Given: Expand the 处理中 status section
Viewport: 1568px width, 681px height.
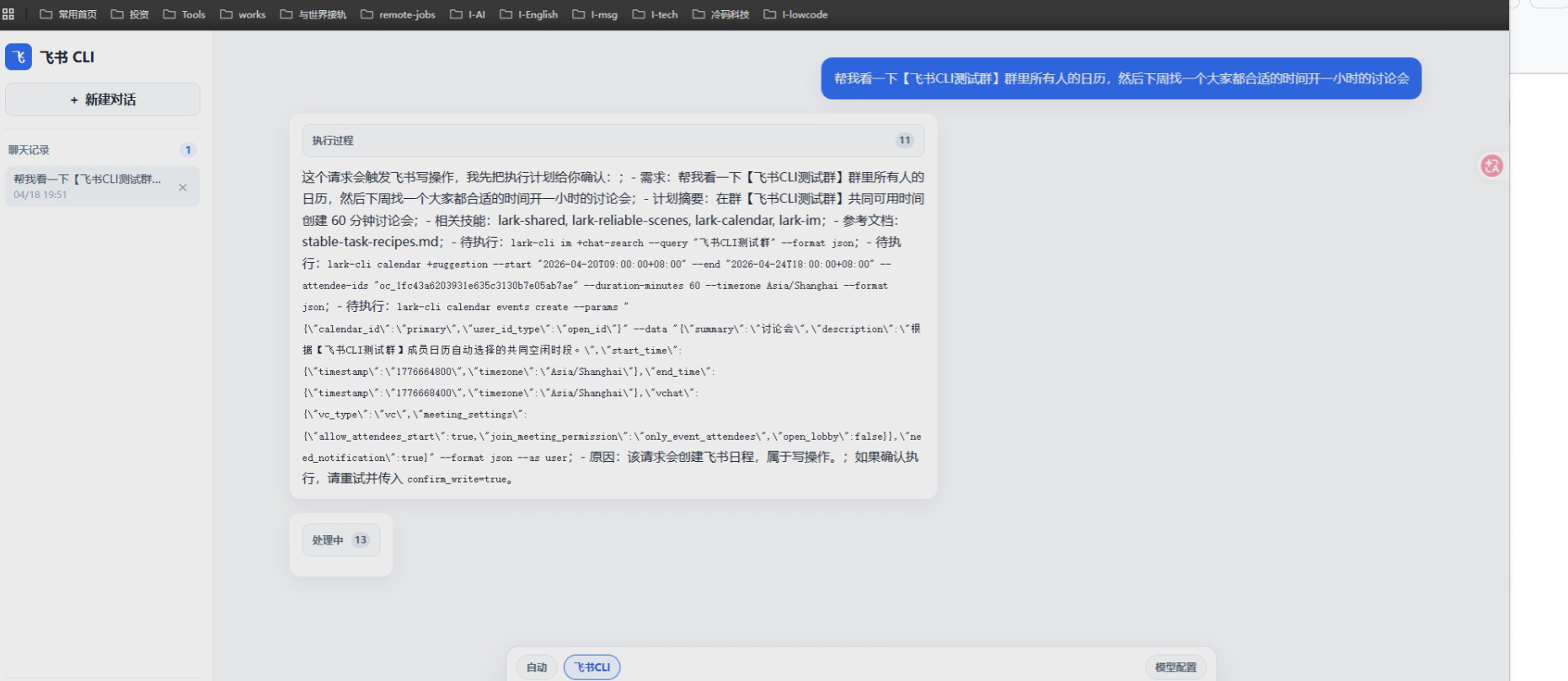Looking at the screenshot, I should click(341, 540).
